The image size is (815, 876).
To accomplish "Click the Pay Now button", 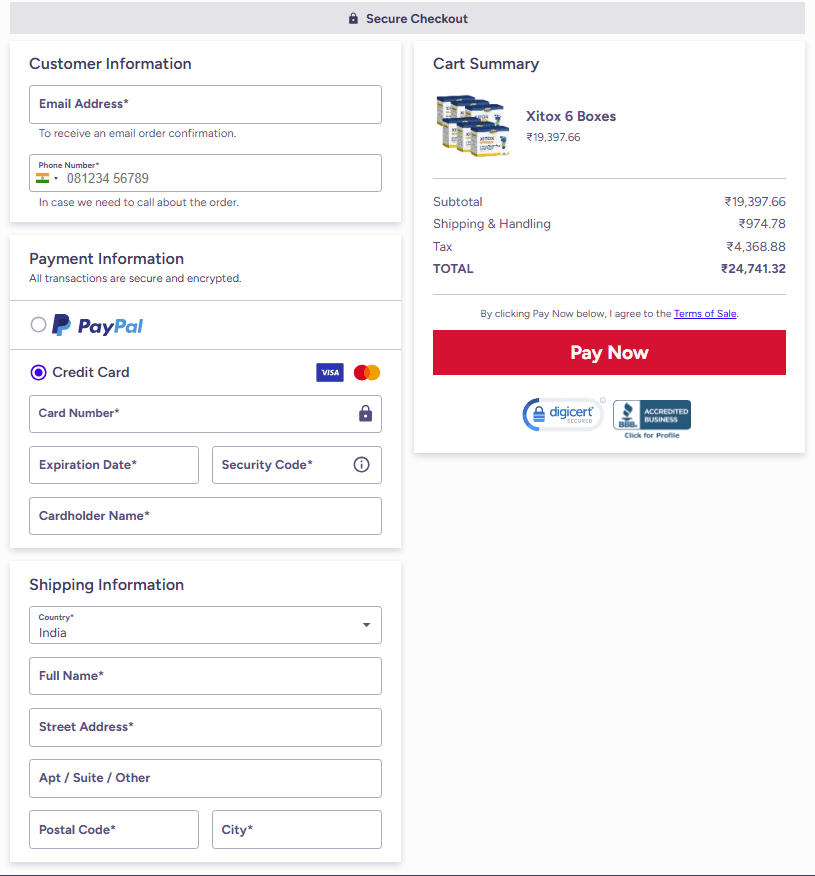I will pyautogui.click(x=609, y=352).
